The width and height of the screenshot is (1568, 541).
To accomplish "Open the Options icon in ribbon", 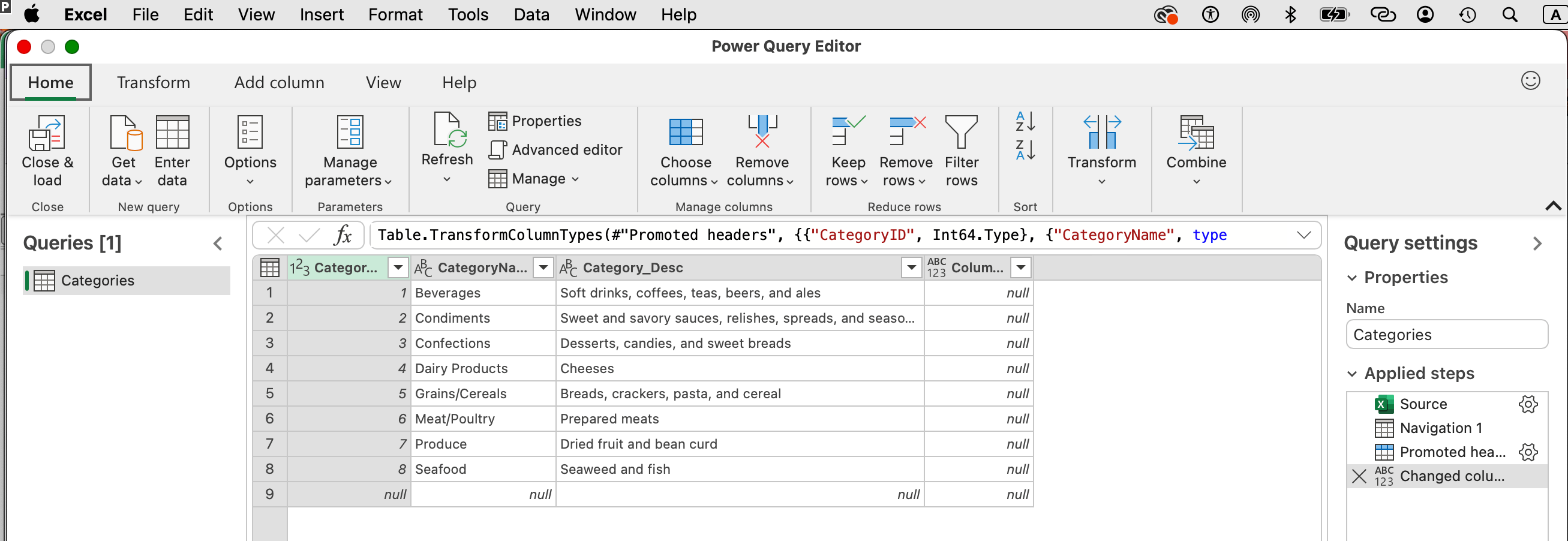I will click(x=250, y=132).
